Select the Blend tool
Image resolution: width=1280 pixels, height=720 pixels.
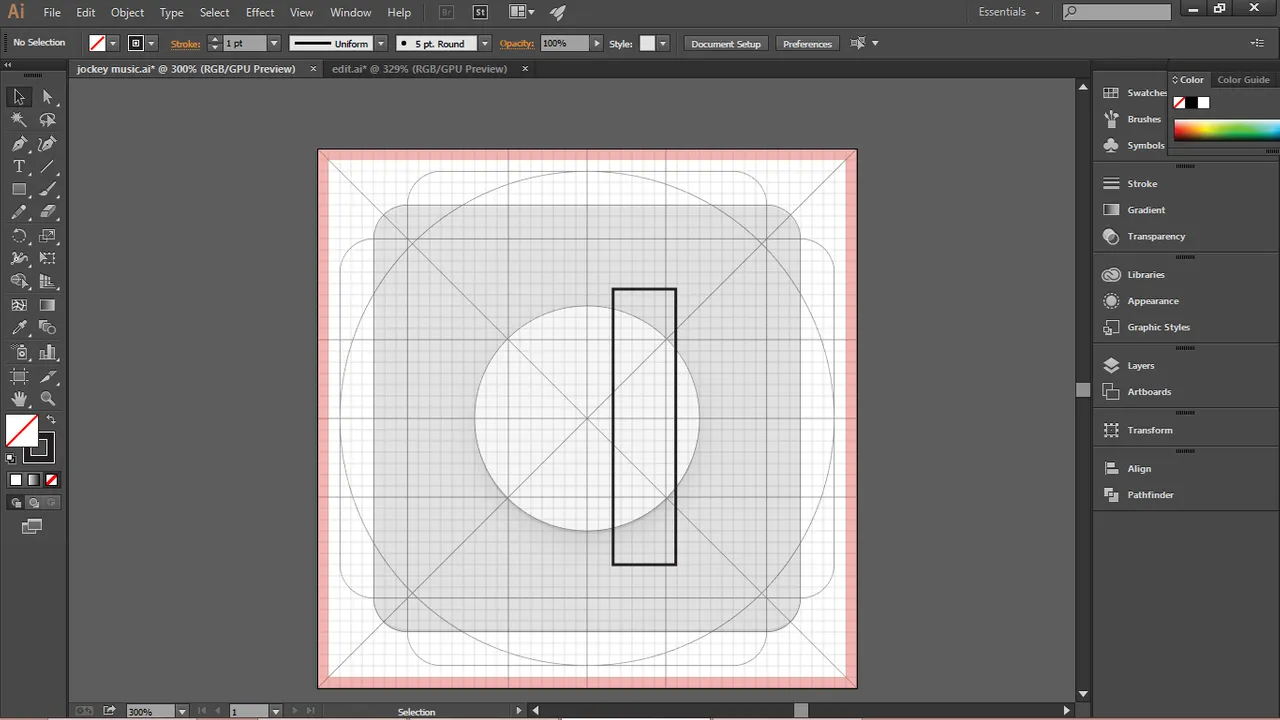48,328
